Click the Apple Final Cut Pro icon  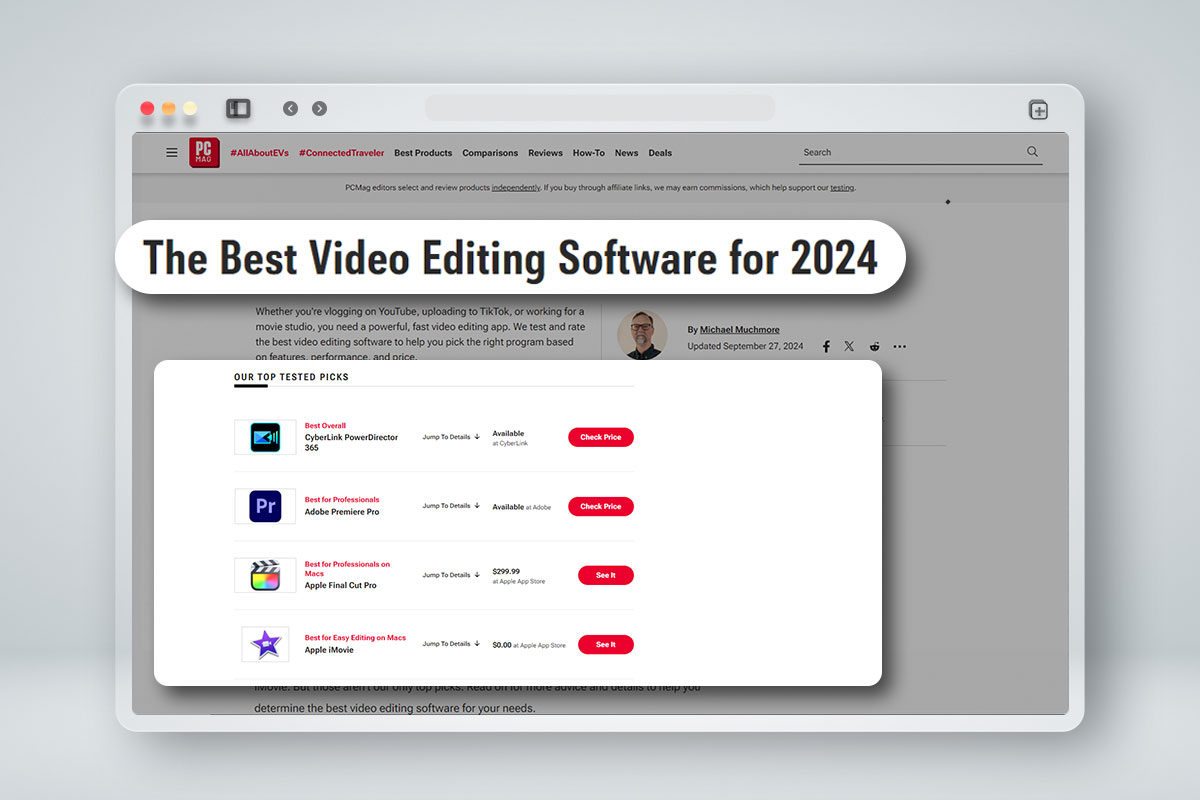(264, 575)
